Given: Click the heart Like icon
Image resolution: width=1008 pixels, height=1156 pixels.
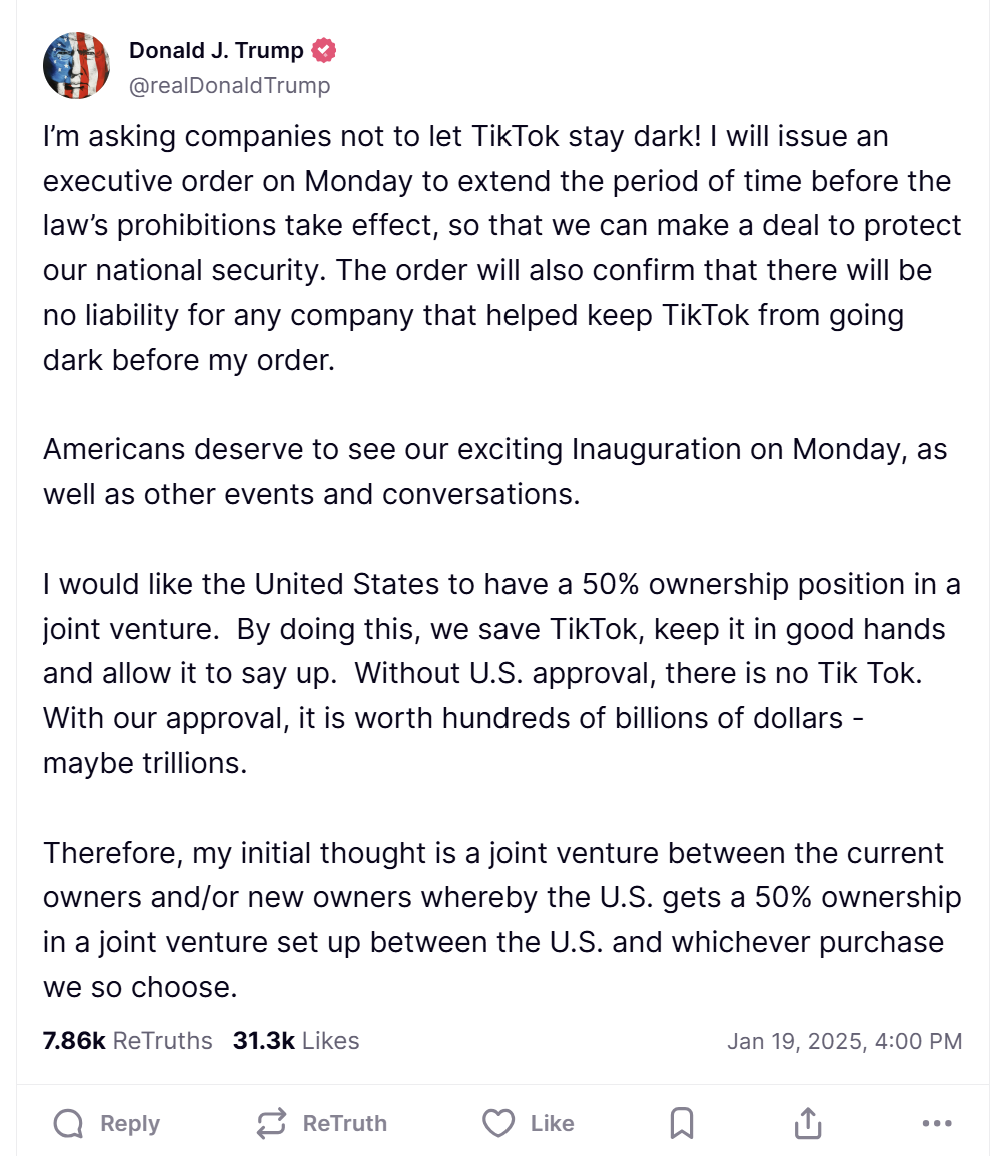Looking at the screenshot, I should 498,1124.
